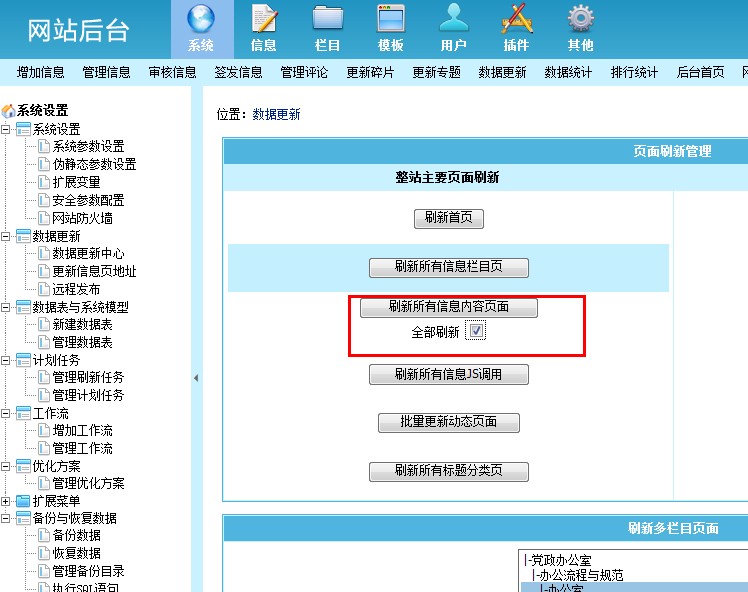The height and width of the screenshot is (592, 748).
Task: Open the 栏目 folder icon
Action: pos(328,20)
